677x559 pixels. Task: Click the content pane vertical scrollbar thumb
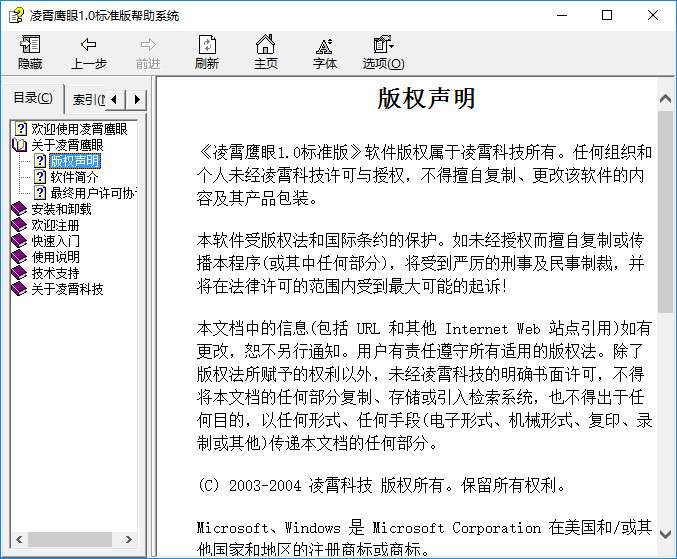pyautogui.click(x=665, y=212)
